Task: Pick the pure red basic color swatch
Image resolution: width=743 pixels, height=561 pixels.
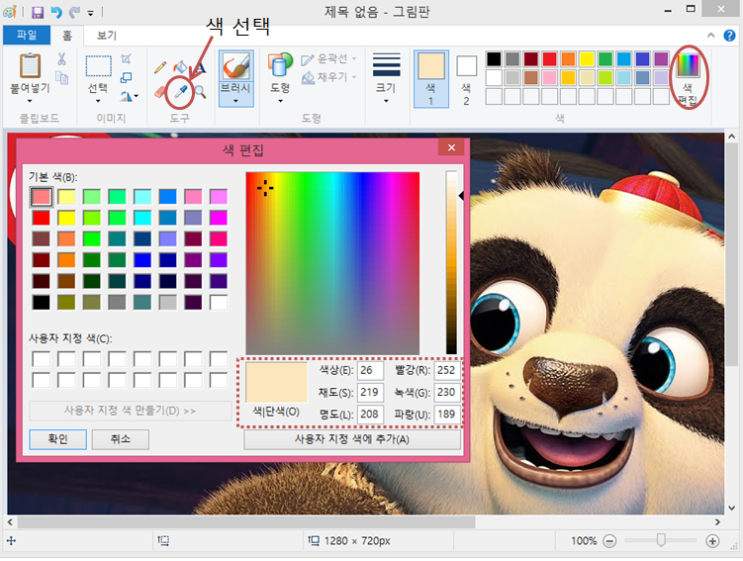Action: pyautogui.click(x=41, y=218)
